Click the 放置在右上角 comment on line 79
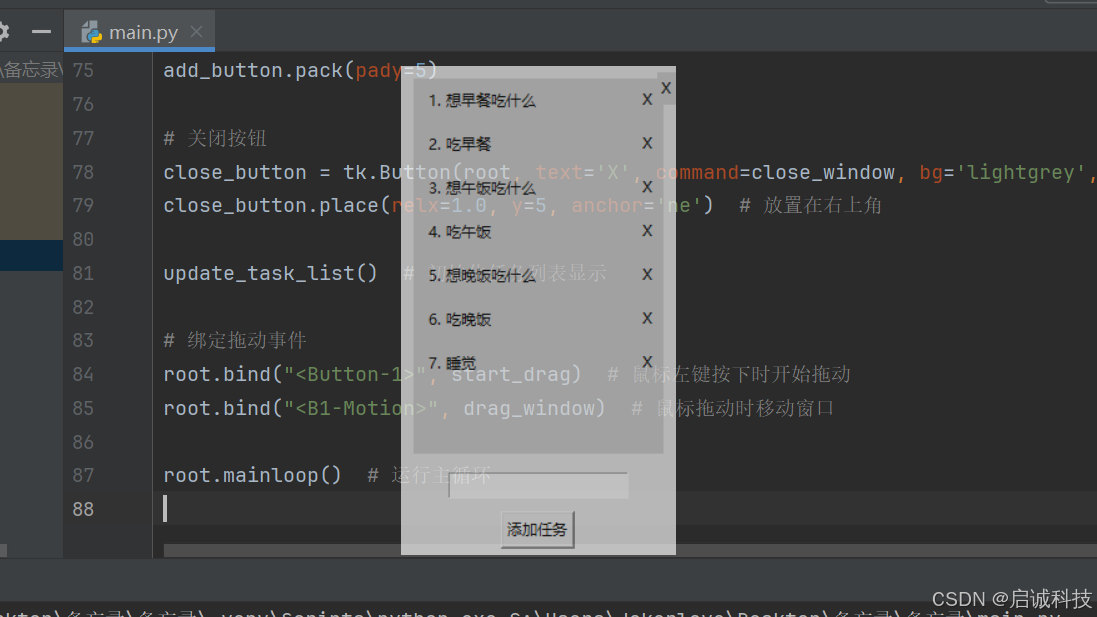This screenshot has height=617, width=1097. [811, 206]
